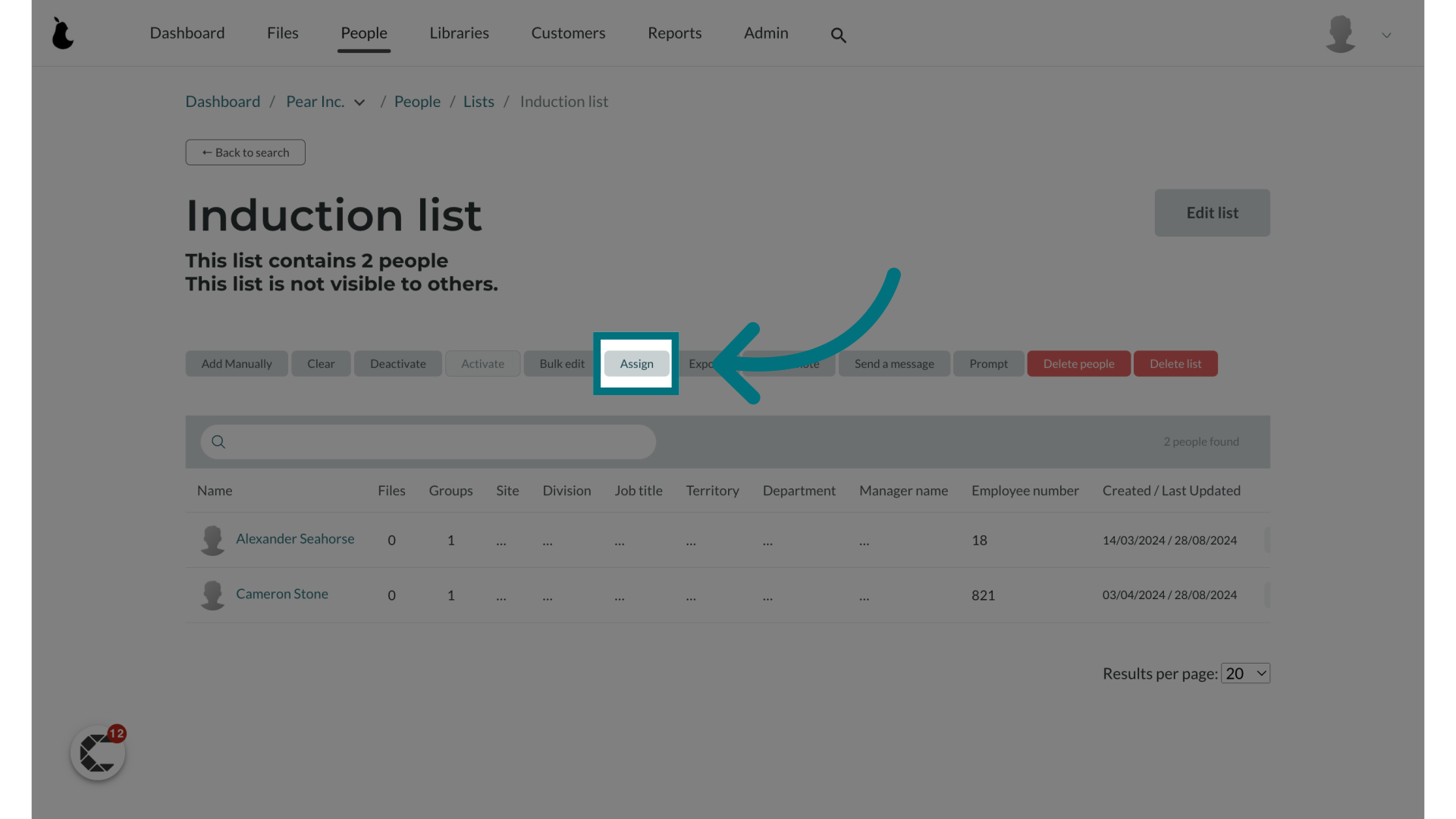Click Back to search button
This screenshot has width=1456, height=819.
click(245, 152)
